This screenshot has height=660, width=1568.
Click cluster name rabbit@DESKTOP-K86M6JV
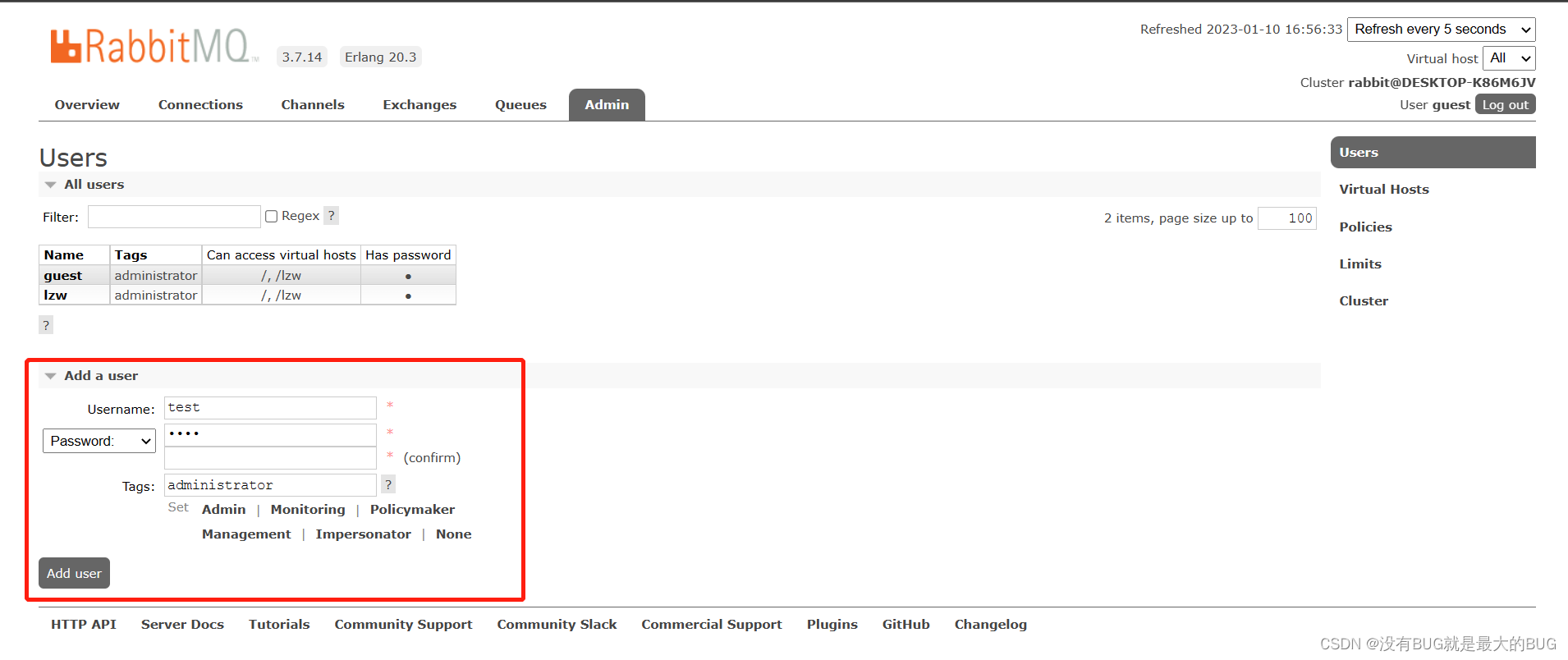coord(1442,83)
